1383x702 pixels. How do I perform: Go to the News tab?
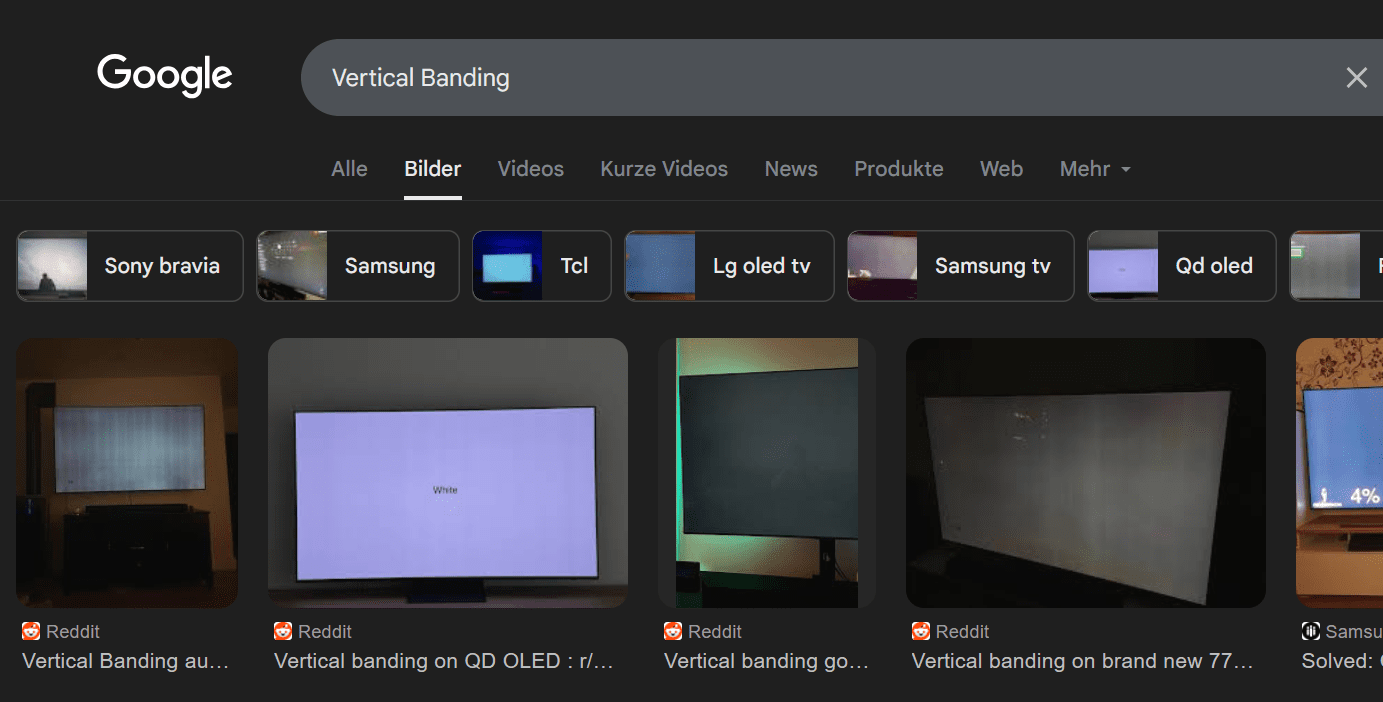tap(791, 169)
